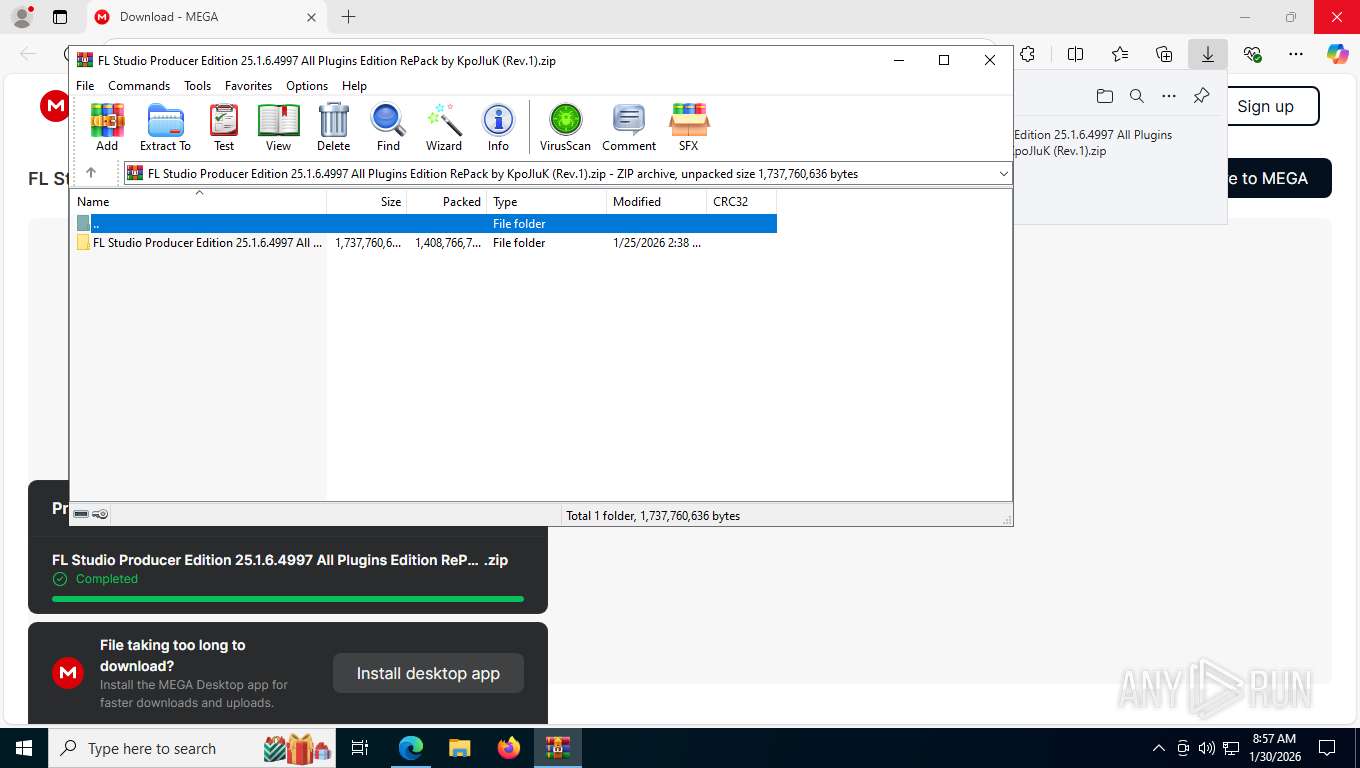Open the volume control in tray
1360x768 pixels.
[1207, 748]
